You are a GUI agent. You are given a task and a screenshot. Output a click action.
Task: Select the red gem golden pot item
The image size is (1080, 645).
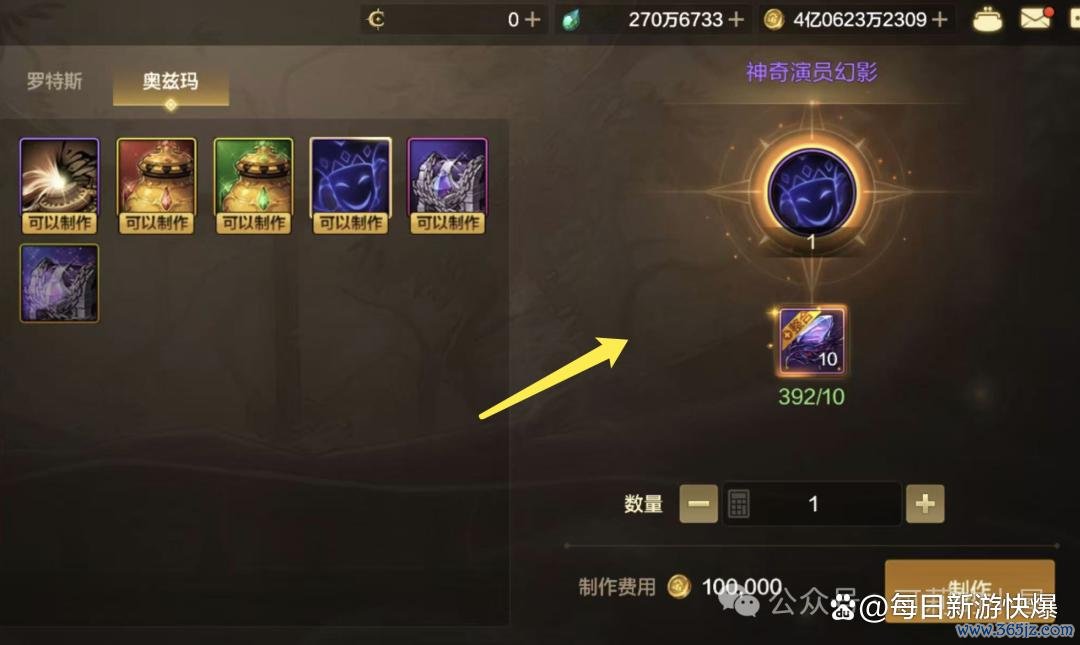click(156, 185)
